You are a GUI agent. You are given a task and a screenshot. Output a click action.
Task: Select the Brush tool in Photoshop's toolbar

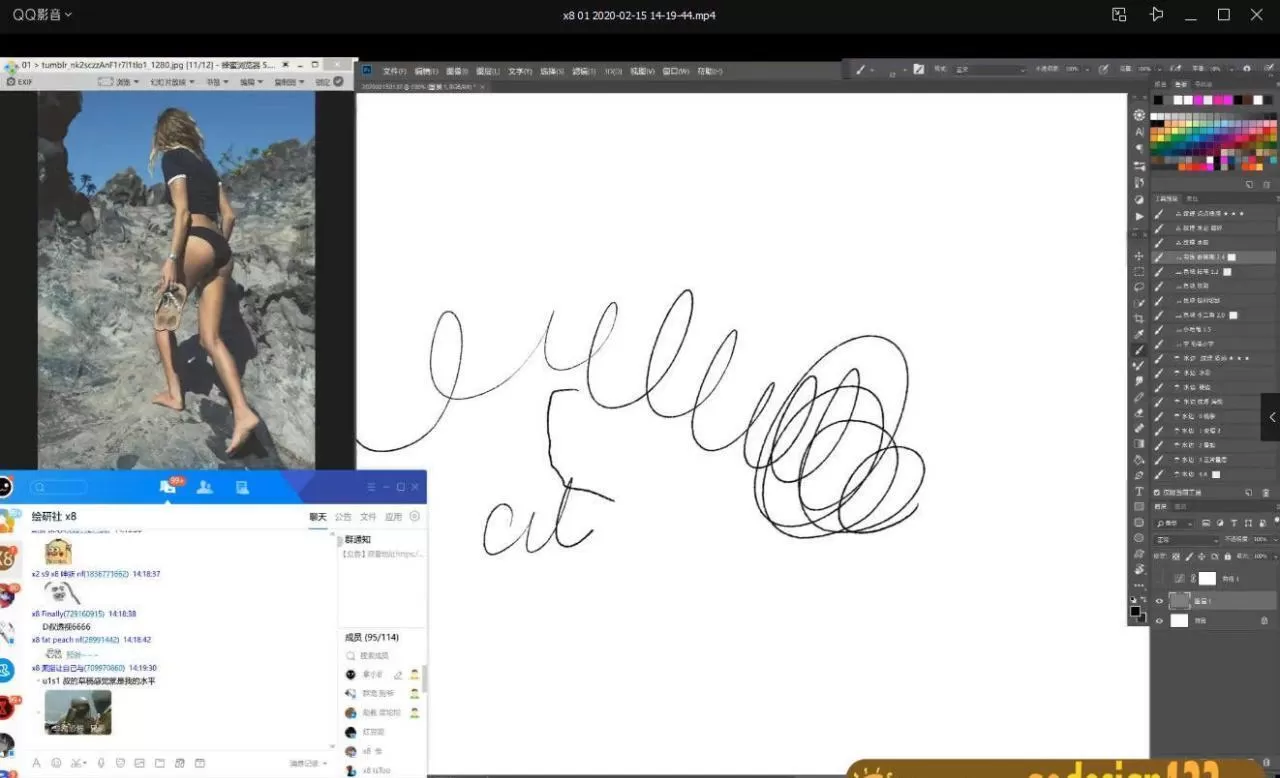coord(1139,350)
